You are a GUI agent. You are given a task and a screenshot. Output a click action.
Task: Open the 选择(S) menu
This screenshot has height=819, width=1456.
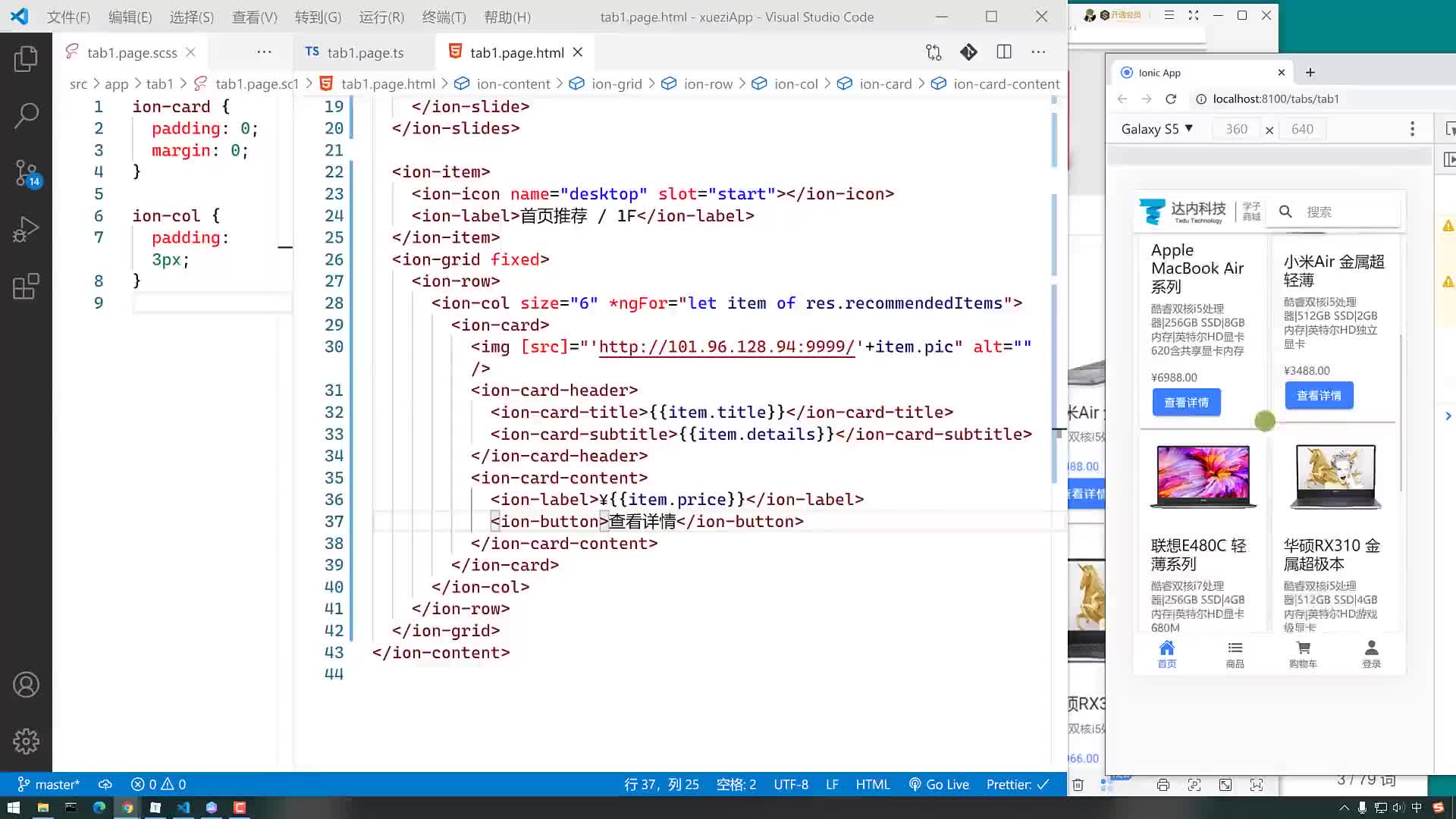[x=191, y=17]
